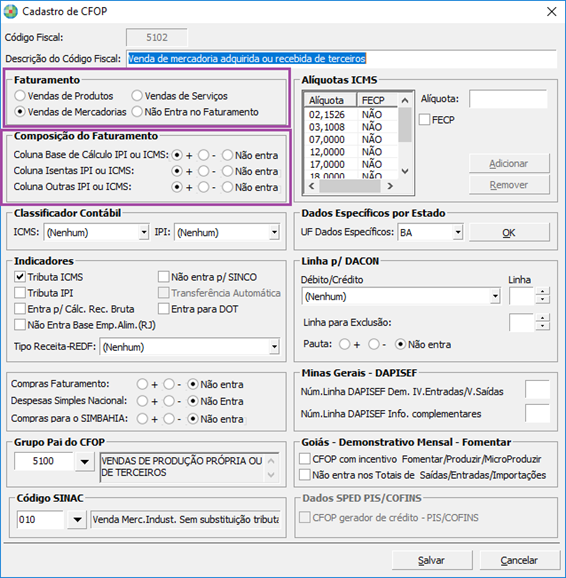Screen dimensions: 566x578
Task: Click the Cadastro de CFOP window icon
Action: pos(11,11)
